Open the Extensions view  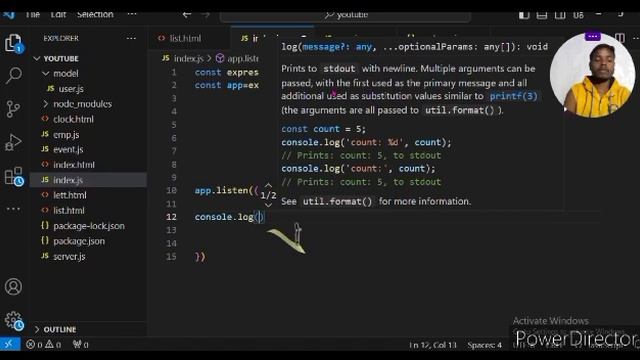click(x=14, y=176)
